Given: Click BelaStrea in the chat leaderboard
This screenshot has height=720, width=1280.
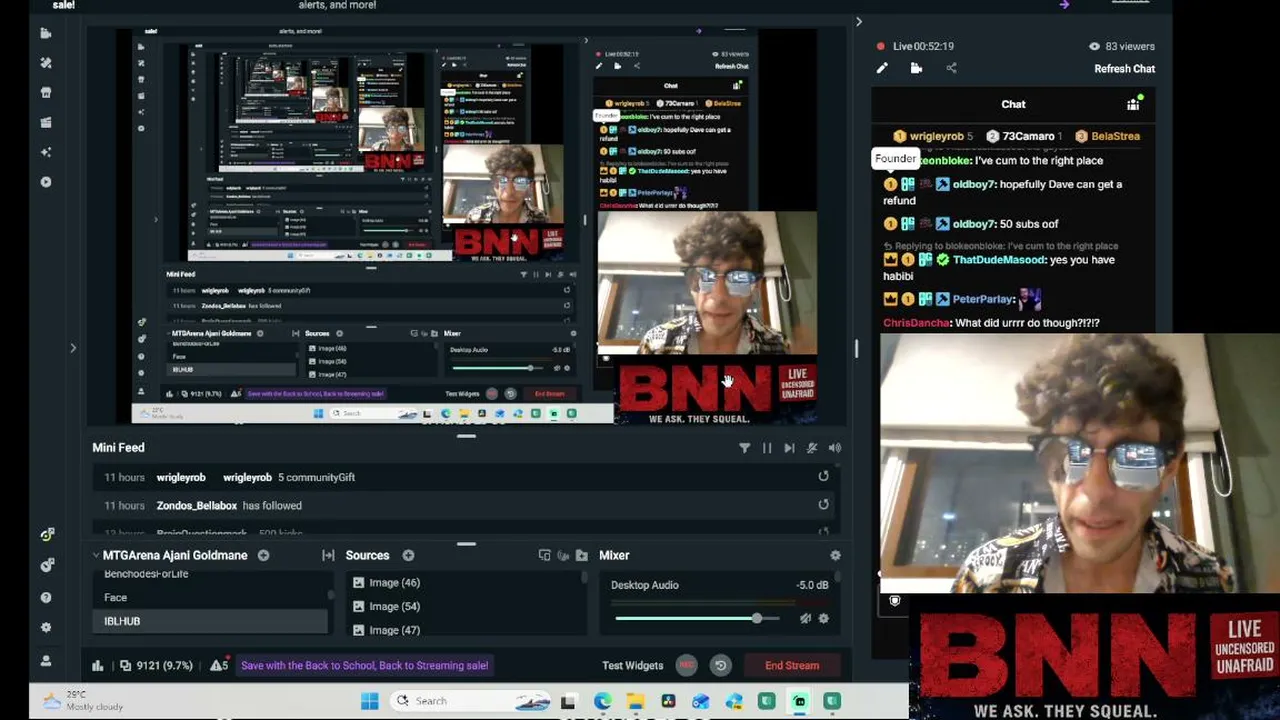Looking at the screenshot, I should [1115, 136].
